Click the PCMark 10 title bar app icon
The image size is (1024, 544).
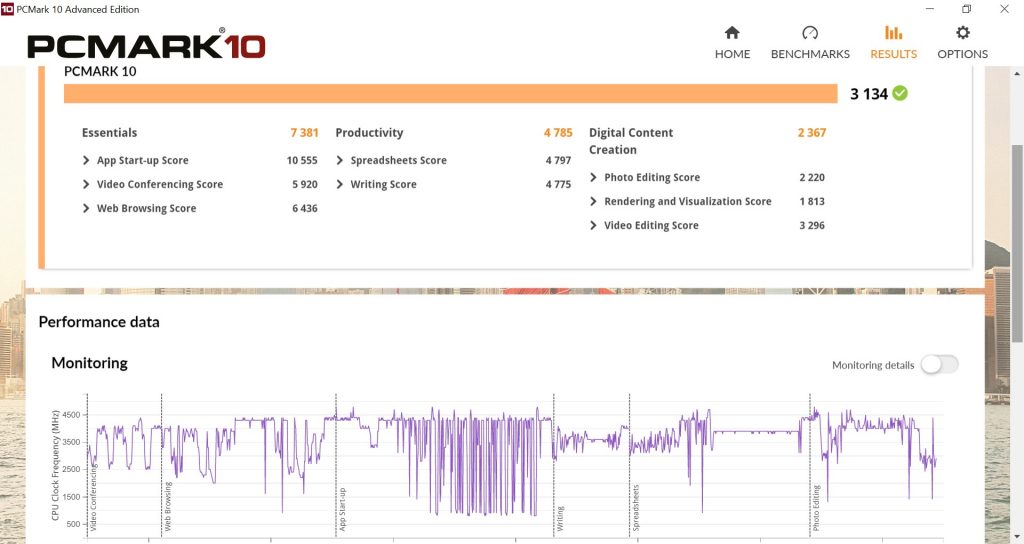8,9
